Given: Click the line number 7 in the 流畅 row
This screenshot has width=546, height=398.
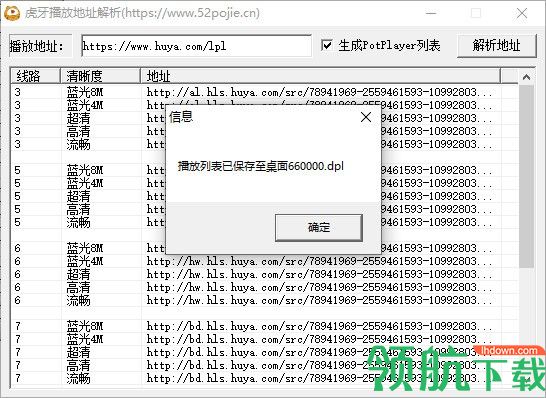Looking at the screenshot, I should coord(18,378).
